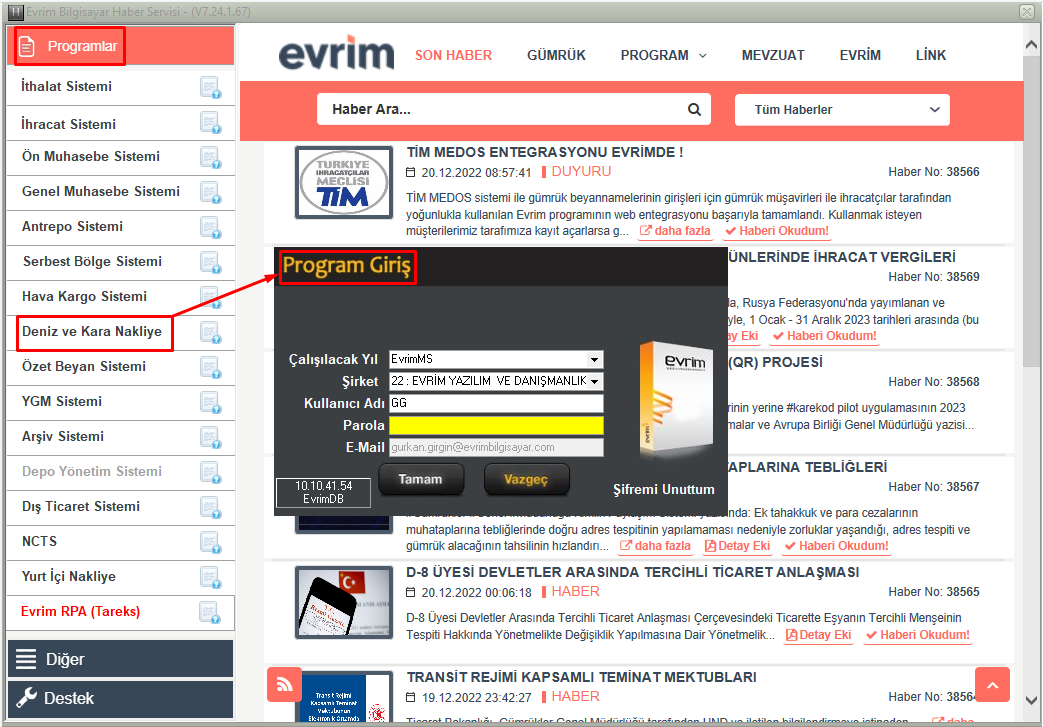Click daha fazla on TİM MEDOS news

[x=675, y=231]
